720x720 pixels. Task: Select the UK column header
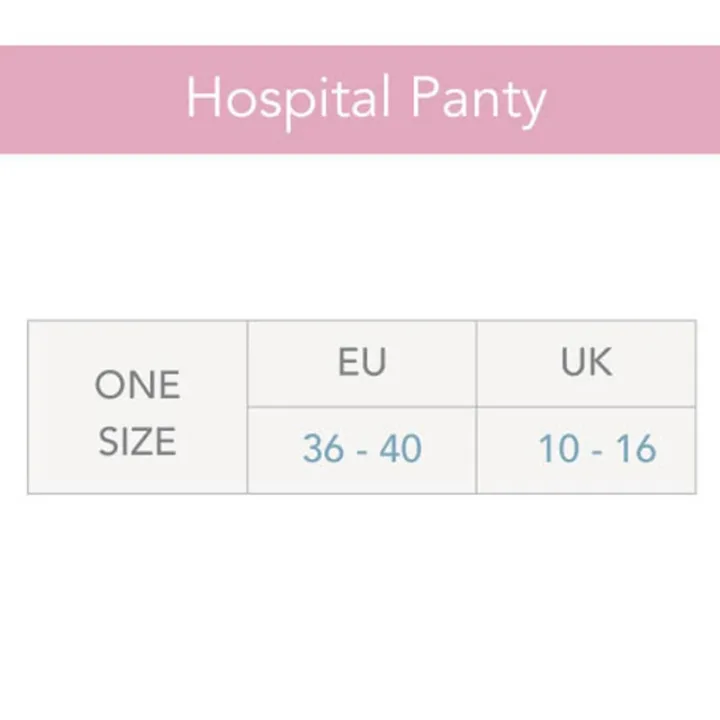[586, 363]
